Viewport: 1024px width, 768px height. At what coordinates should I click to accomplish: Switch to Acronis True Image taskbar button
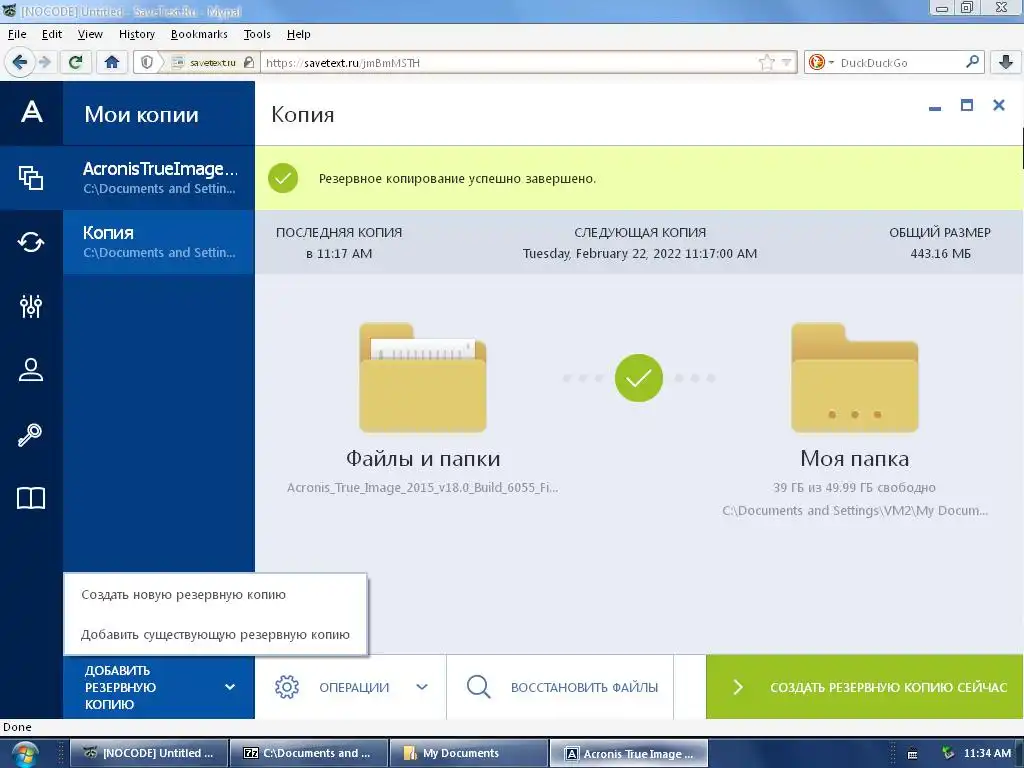629,753
